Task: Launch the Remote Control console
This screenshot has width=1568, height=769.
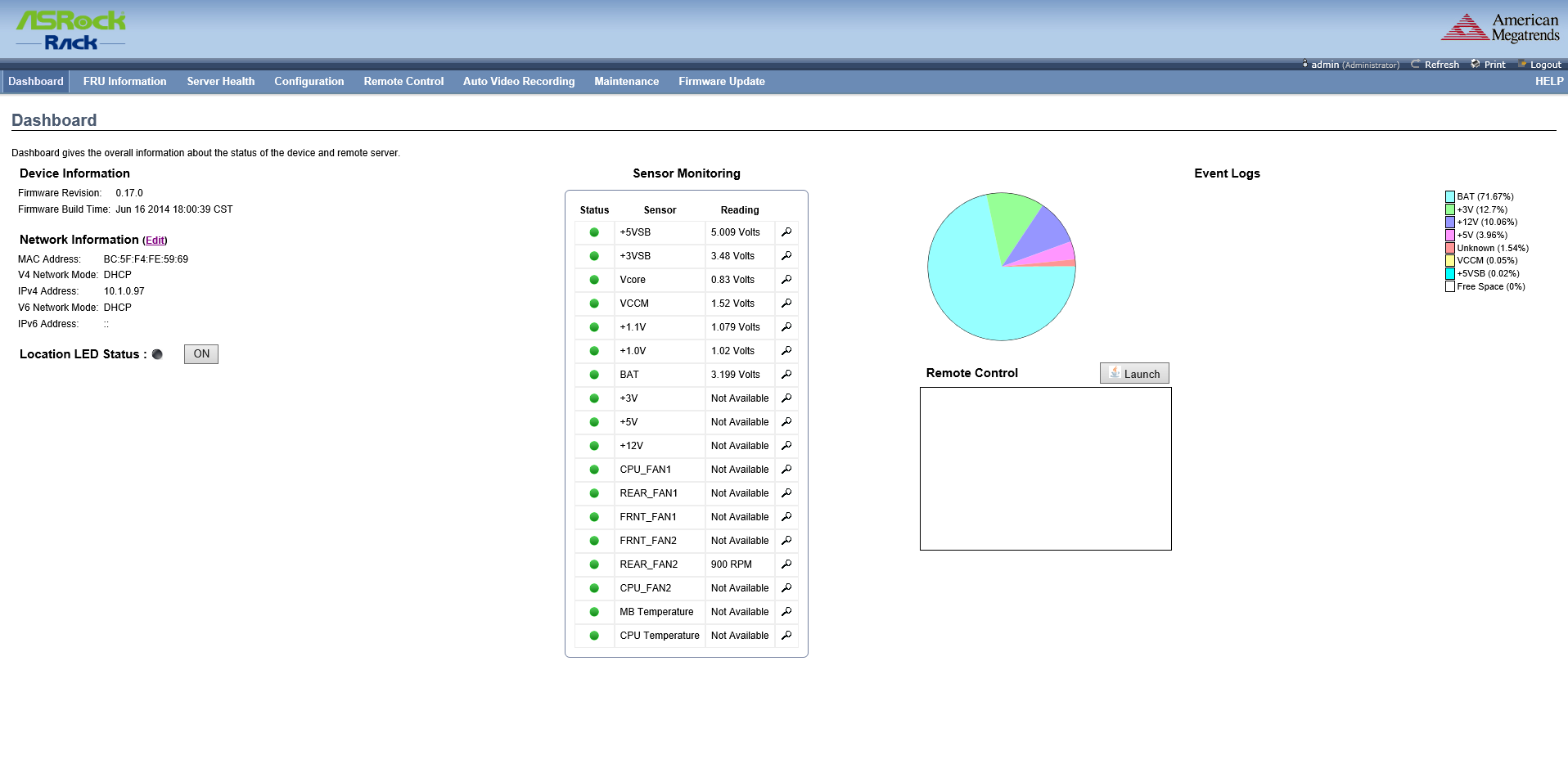Action: (x=1134, y=374)
